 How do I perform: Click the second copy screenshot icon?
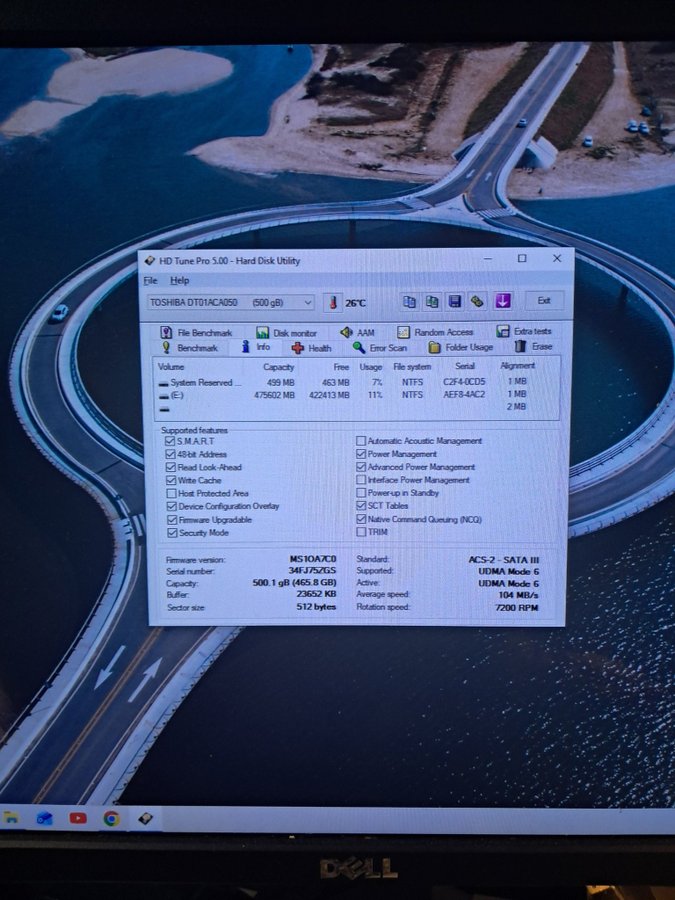[432, 301]
